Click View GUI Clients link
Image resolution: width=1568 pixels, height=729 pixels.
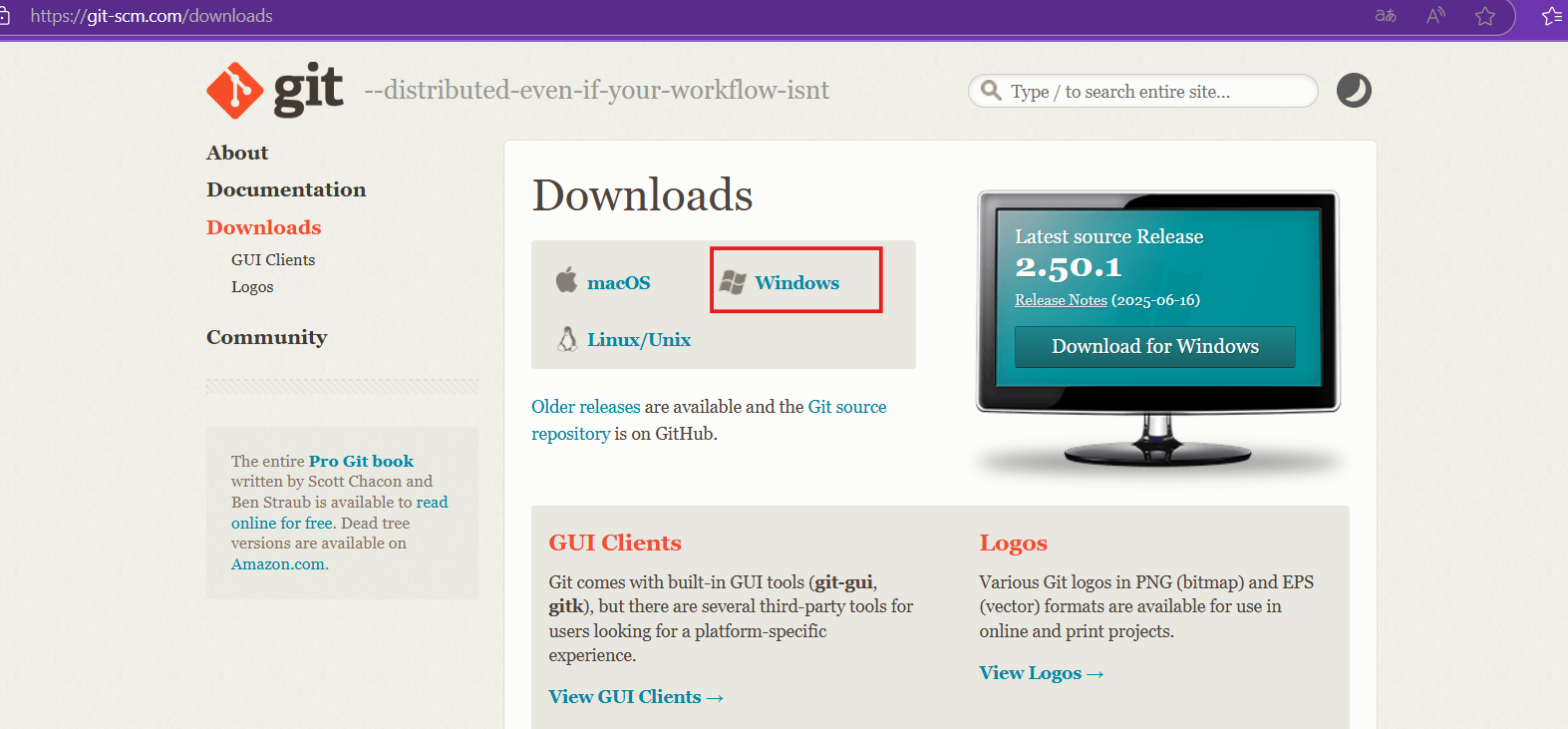636,697
